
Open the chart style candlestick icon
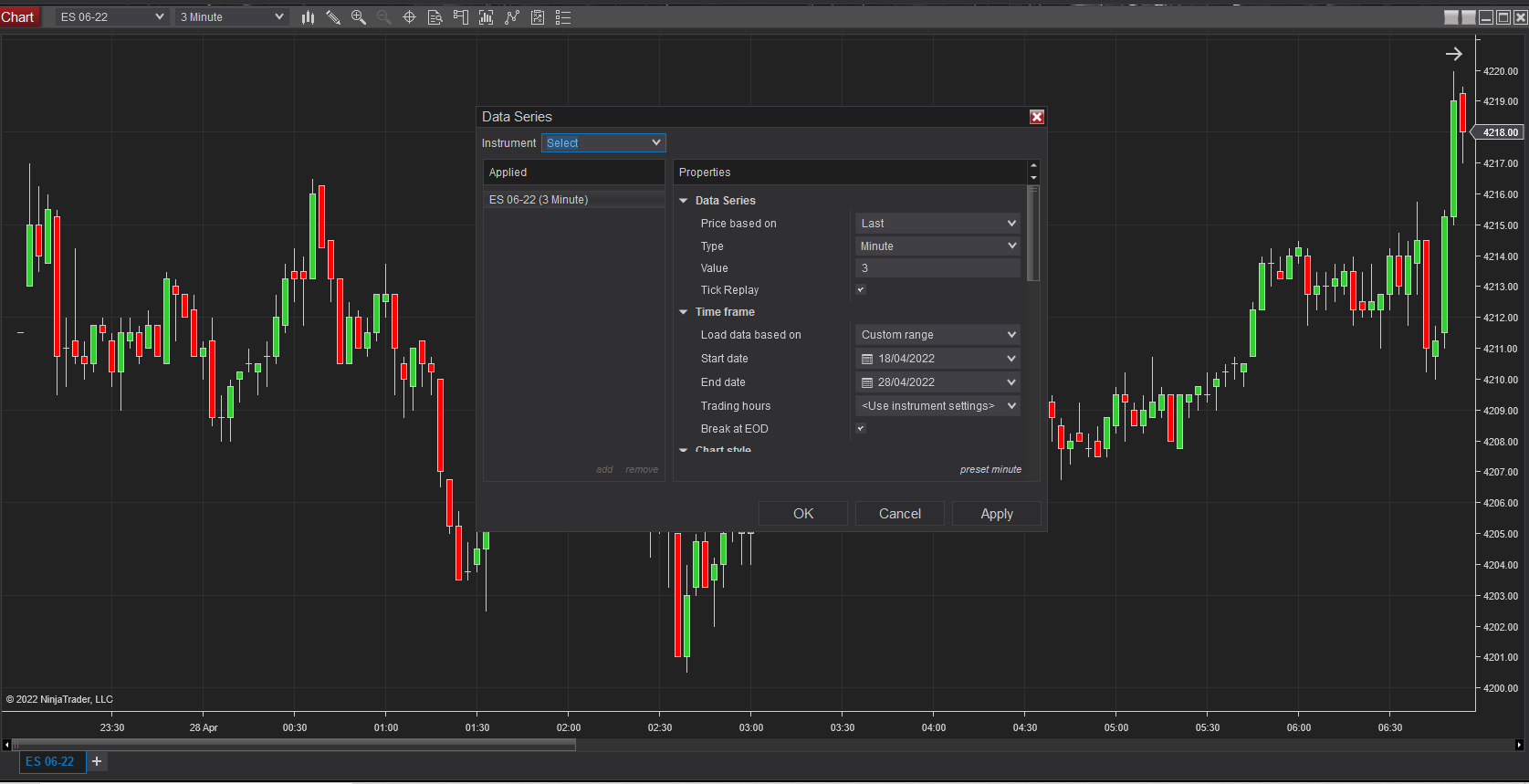pyautogui.click(x=308, y=17)
